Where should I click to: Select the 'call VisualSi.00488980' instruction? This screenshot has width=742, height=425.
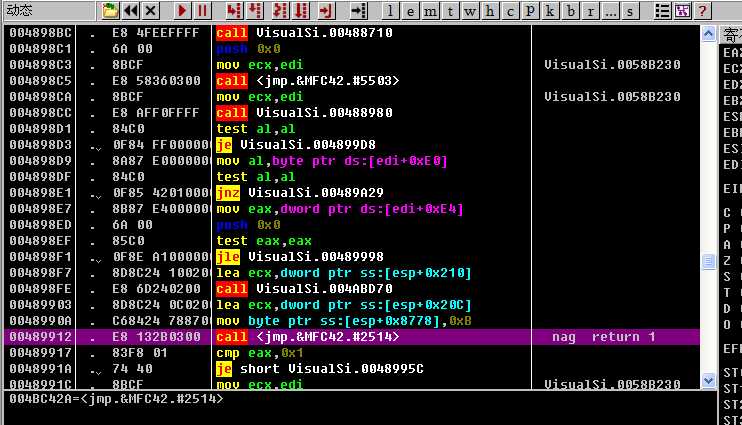304,113
